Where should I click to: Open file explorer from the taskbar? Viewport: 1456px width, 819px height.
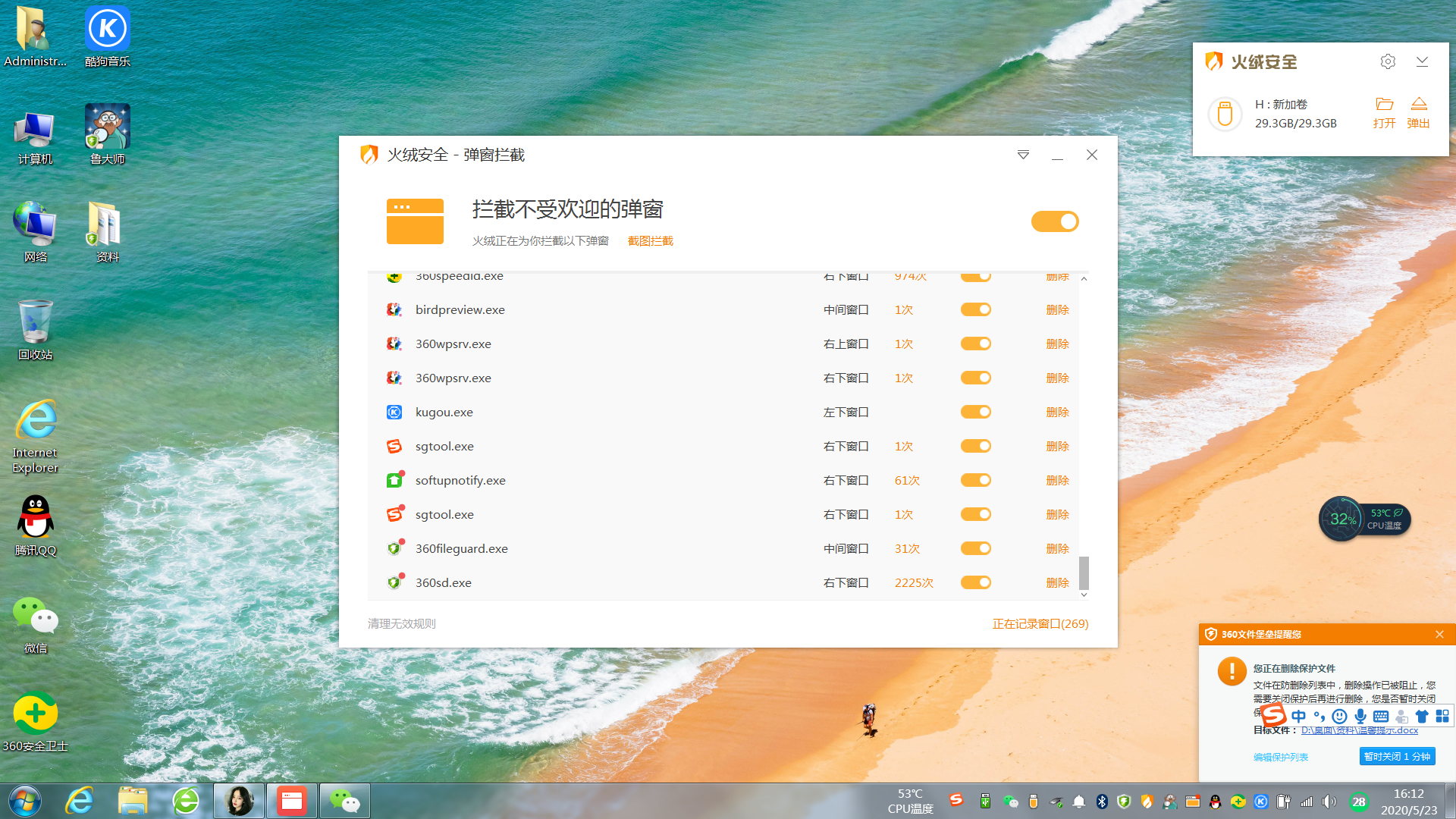tap(132, 801)
